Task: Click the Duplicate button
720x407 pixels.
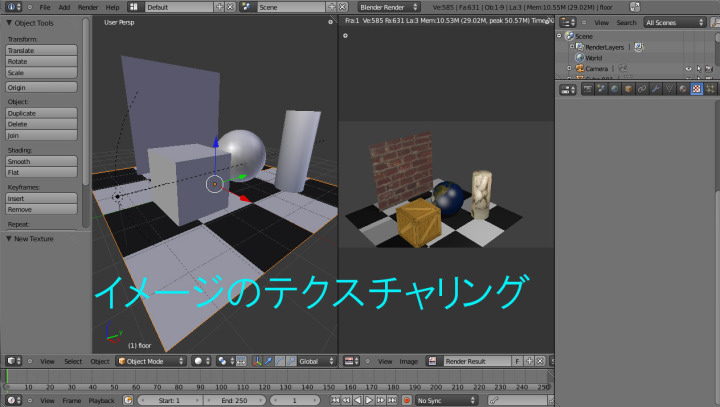Action: coord(41,113)
